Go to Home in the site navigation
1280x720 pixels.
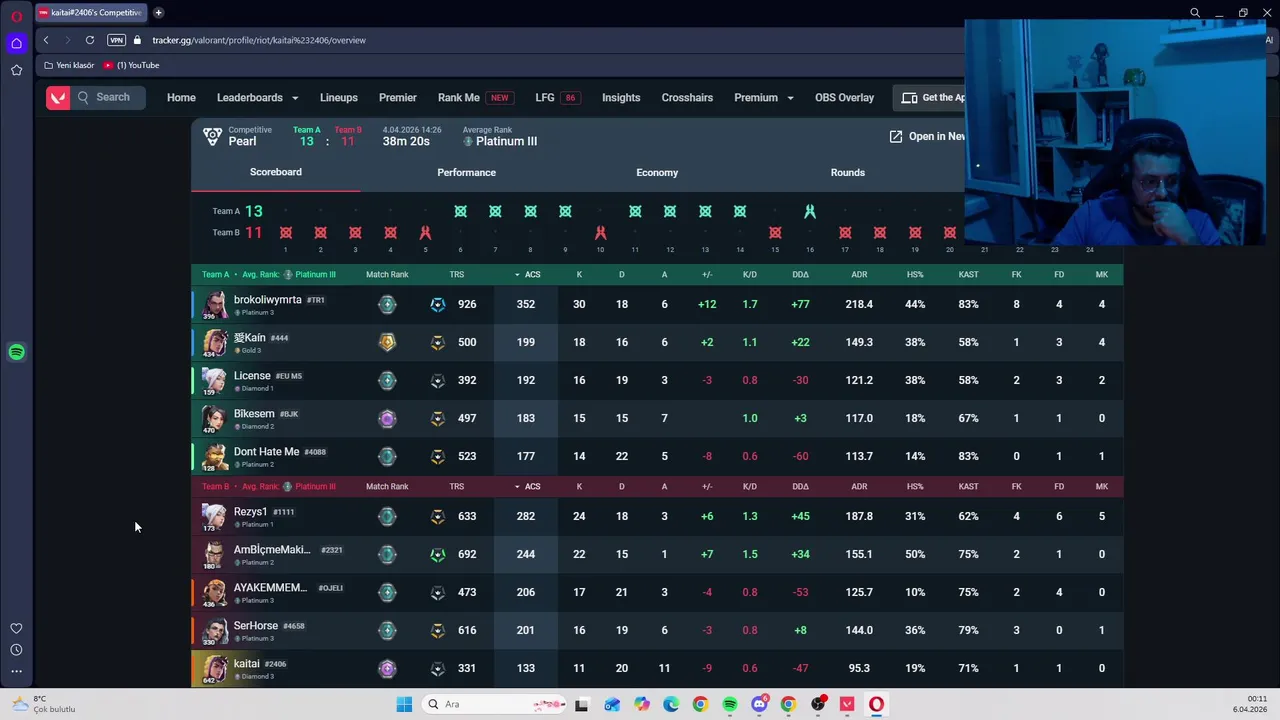click(x=181, y=97)
